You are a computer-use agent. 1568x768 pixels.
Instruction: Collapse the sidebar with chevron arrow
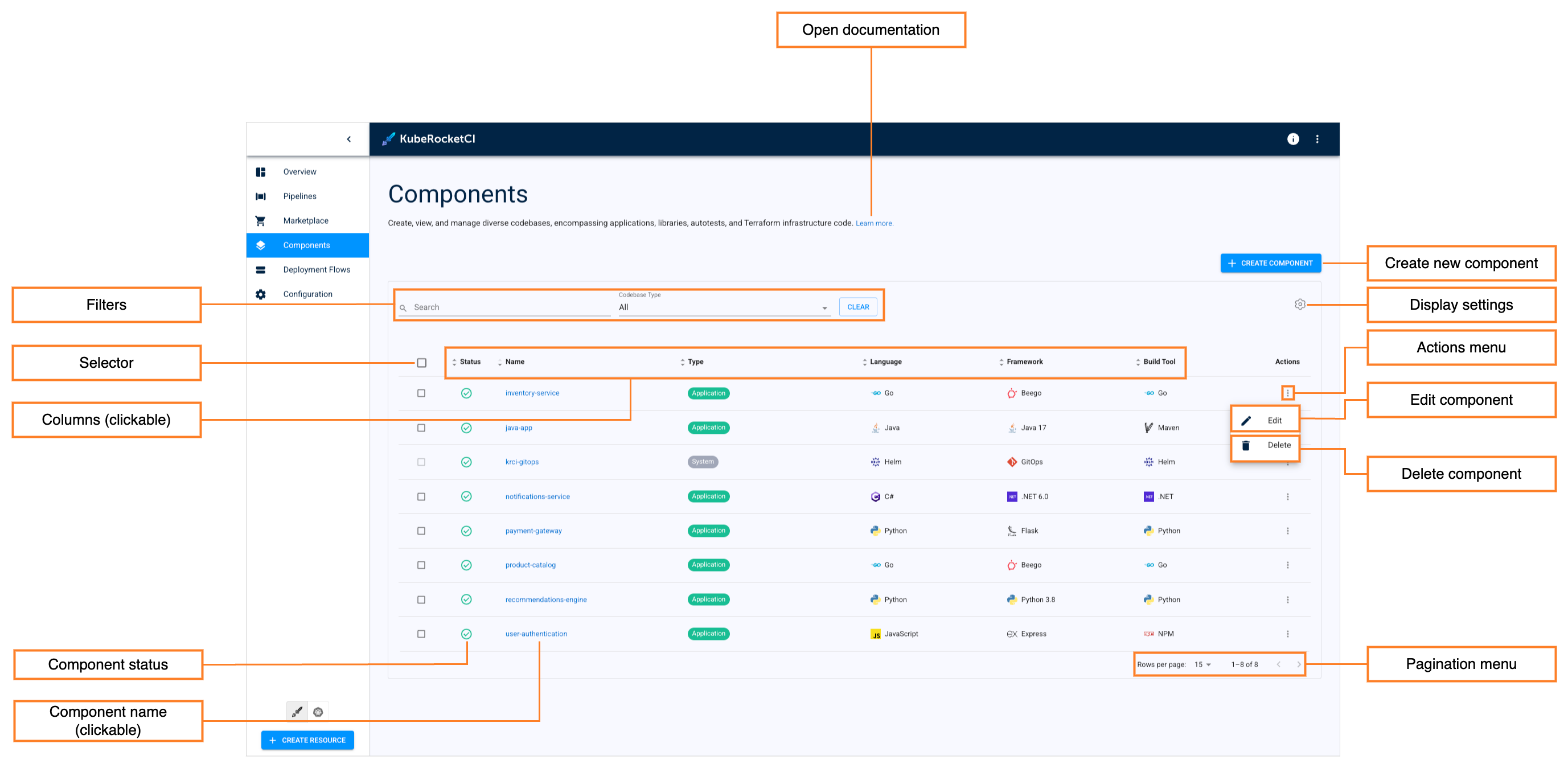click(x=349, y=139)
